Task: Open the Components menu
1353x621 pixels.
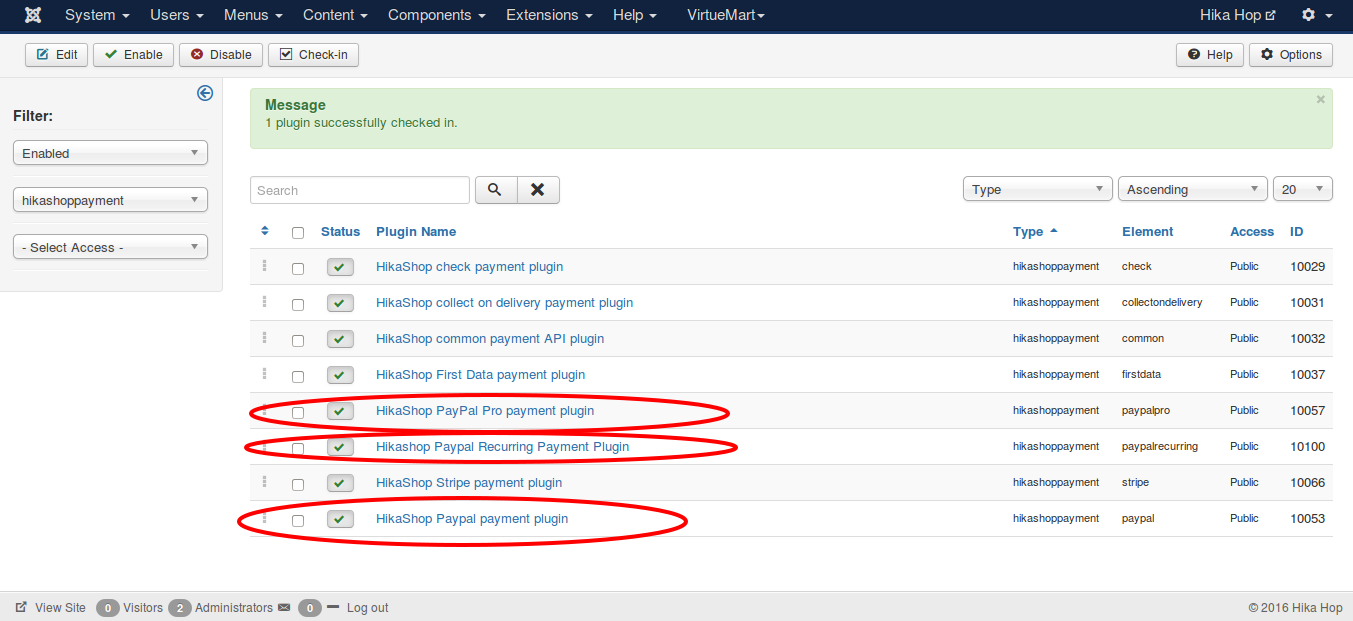Action: click(x=437, y=15)
